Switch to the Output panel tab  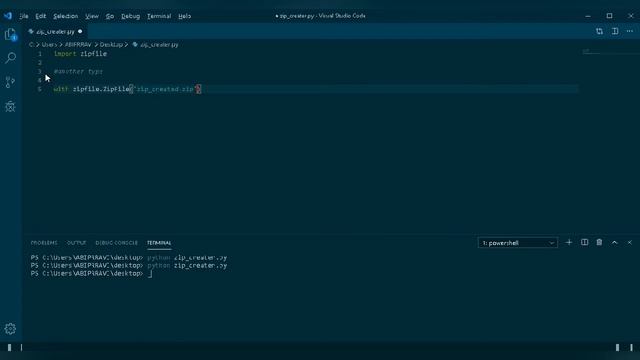[76, 243]
